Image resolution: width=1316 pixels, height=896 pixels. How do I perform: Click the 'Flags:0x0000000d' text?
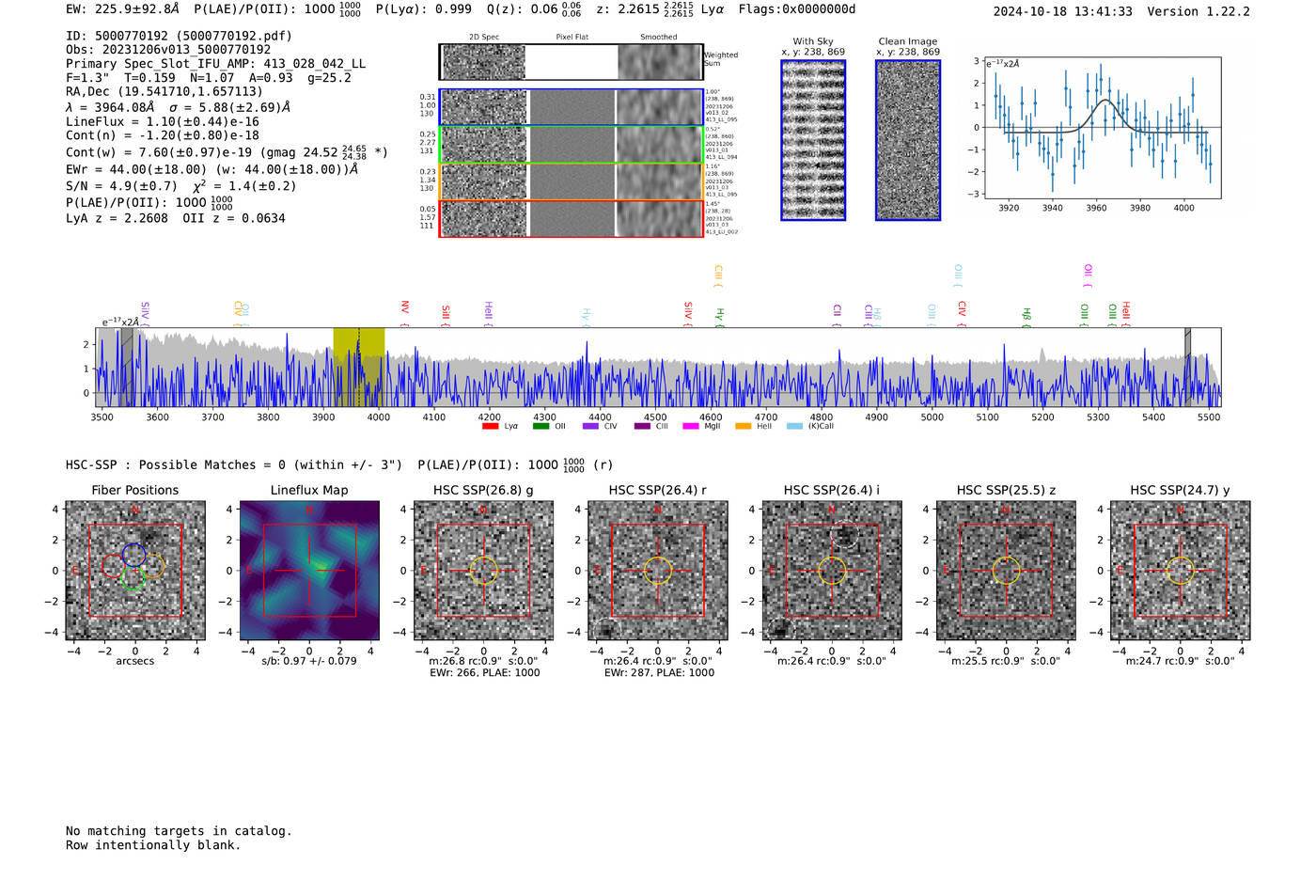797,9
